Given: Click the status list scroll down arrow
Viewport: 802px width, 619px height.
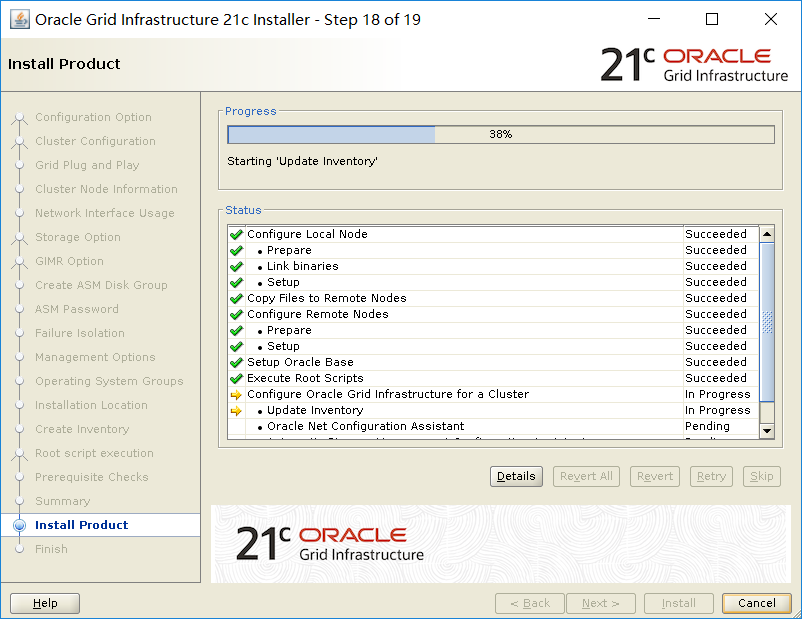Looking at the screenshot, I should point(767,431).
